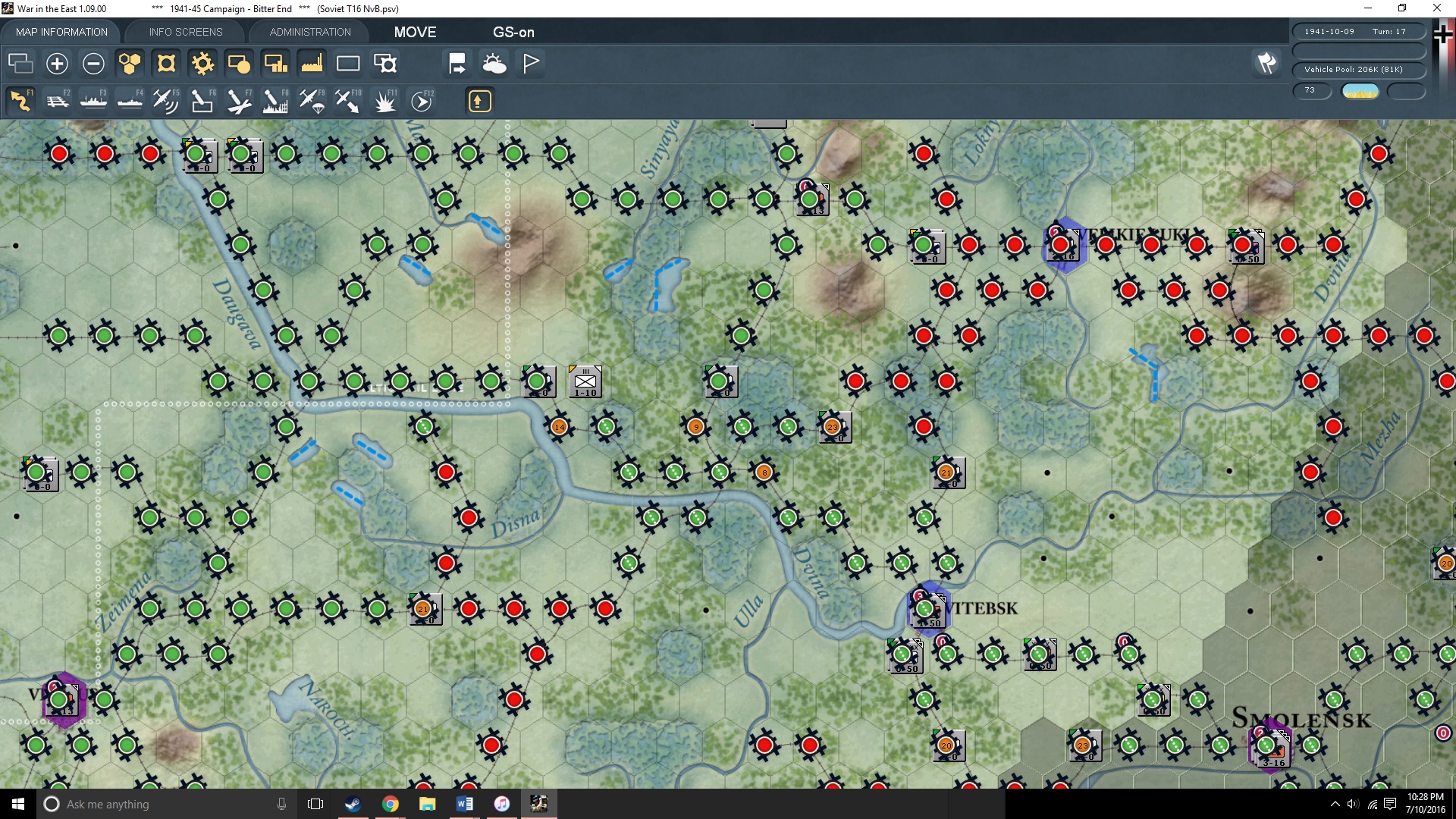Click the white double-flags icon
The image size is (1456, 819).
[1266, 63]
